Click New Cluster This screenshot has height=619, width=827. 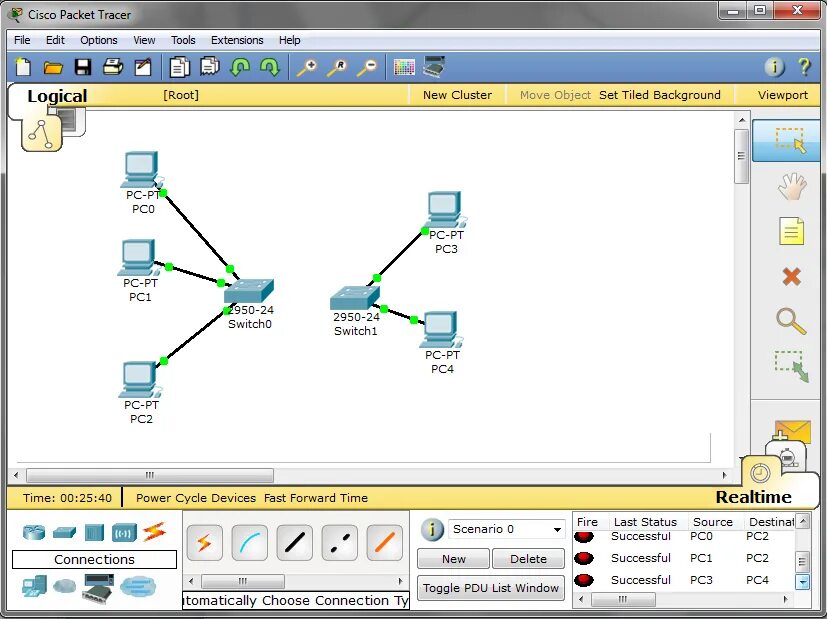click(457, 95)
